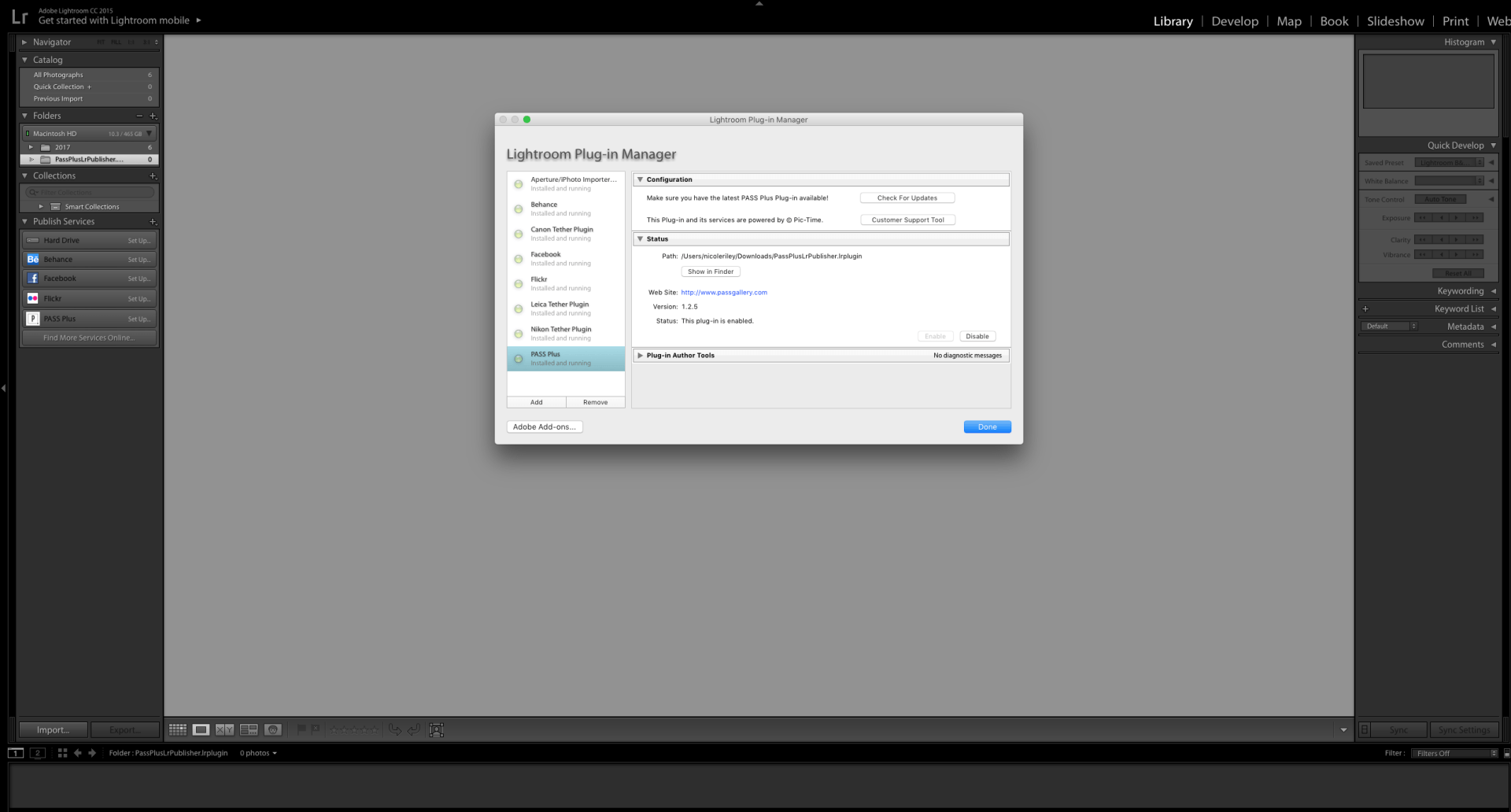Switch to Grid view in the toolbar

(178, 730)
